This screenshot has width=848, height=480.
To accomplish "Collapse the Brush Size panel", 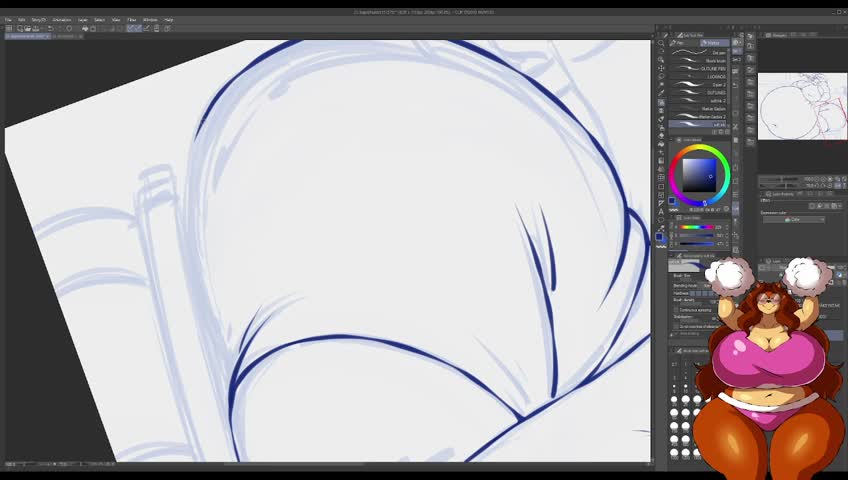I will pyautogui.click(x=673, y=350).
